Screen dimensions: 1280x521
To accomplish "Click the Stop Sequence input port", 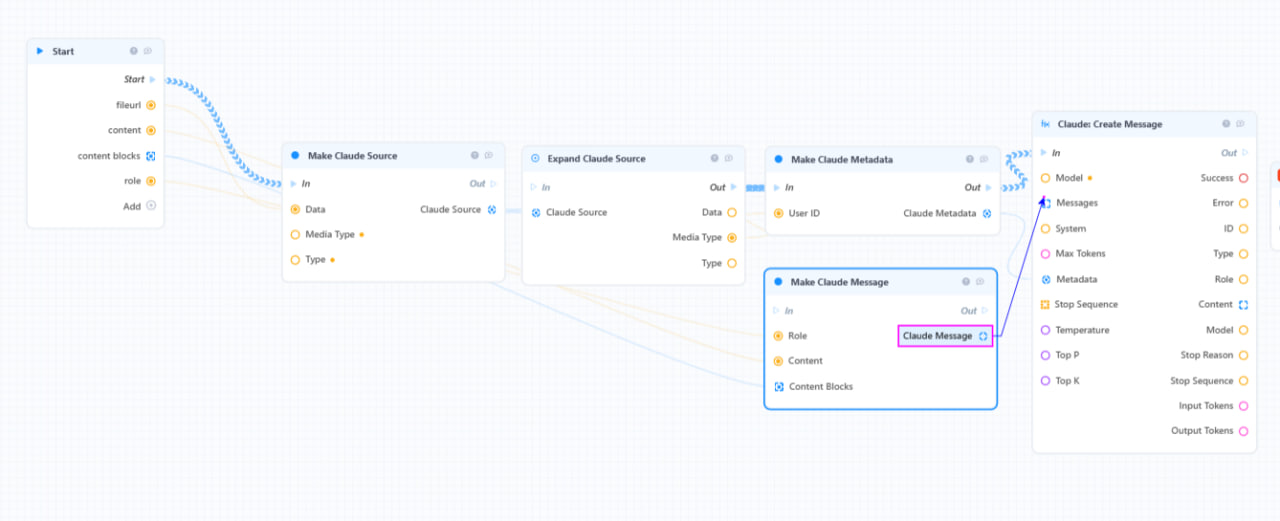I will (1045, 304).
